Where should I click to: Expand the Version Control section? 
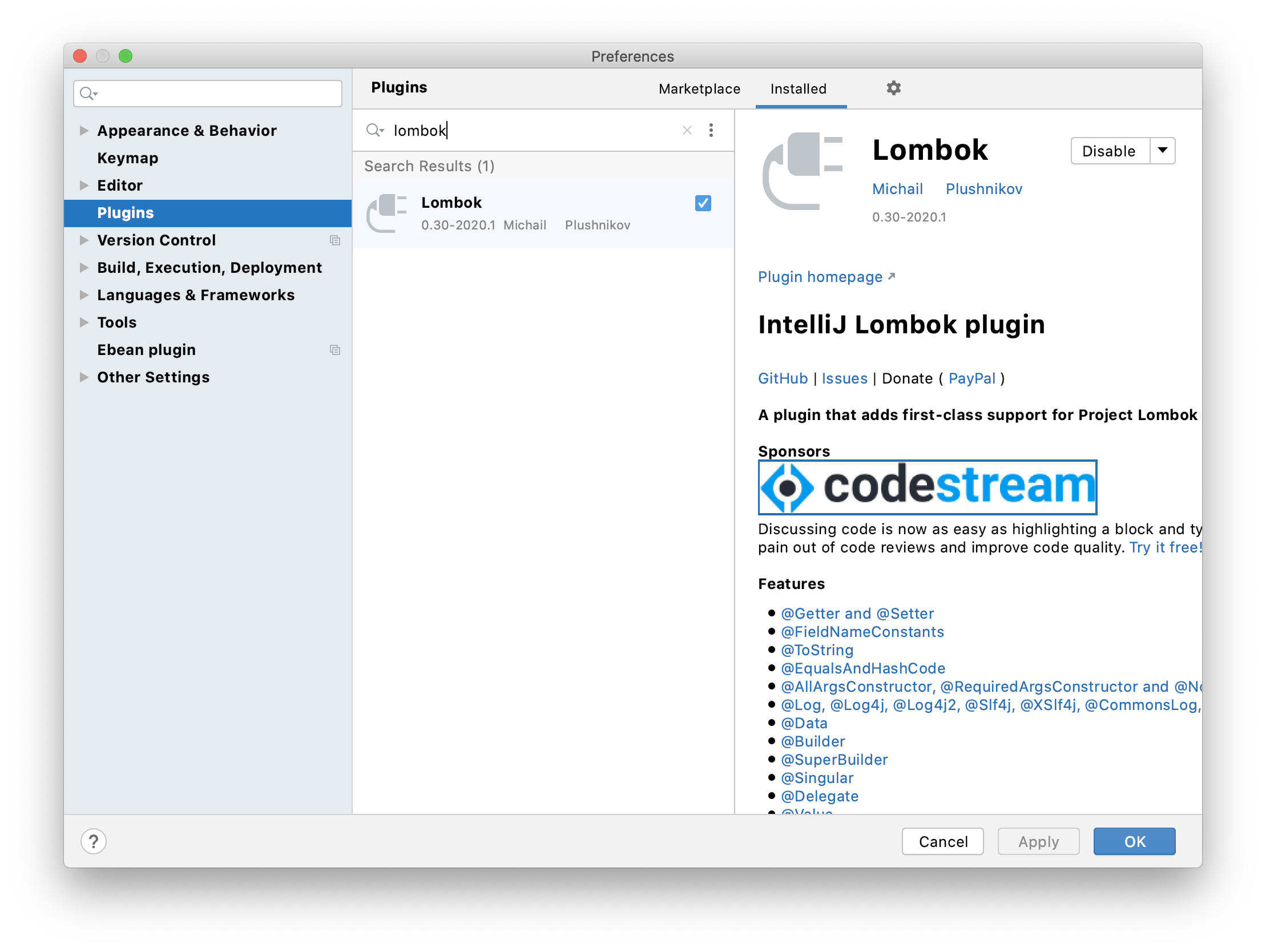[x=83, y=240]
